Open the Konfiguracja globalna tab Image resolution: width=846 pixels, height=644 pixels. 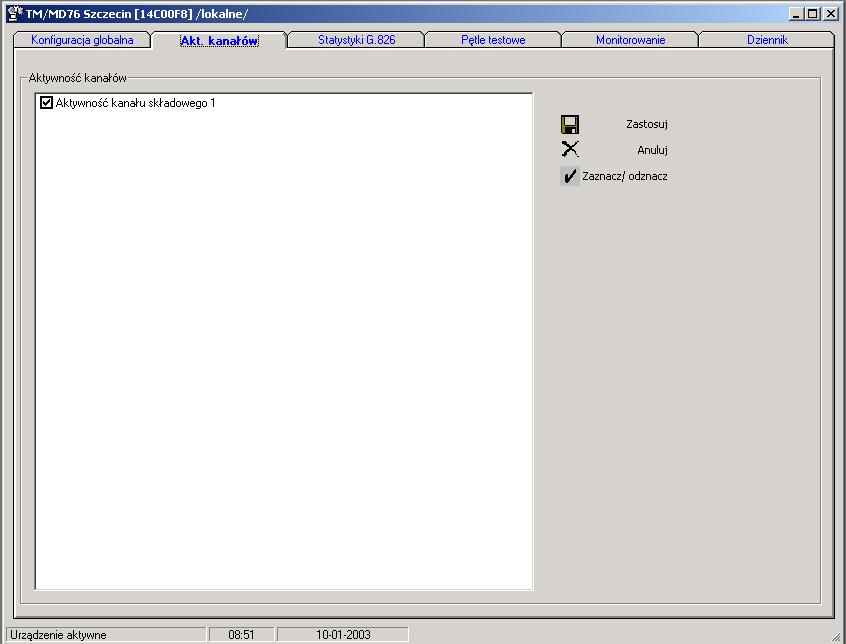(x=82, y=40)
